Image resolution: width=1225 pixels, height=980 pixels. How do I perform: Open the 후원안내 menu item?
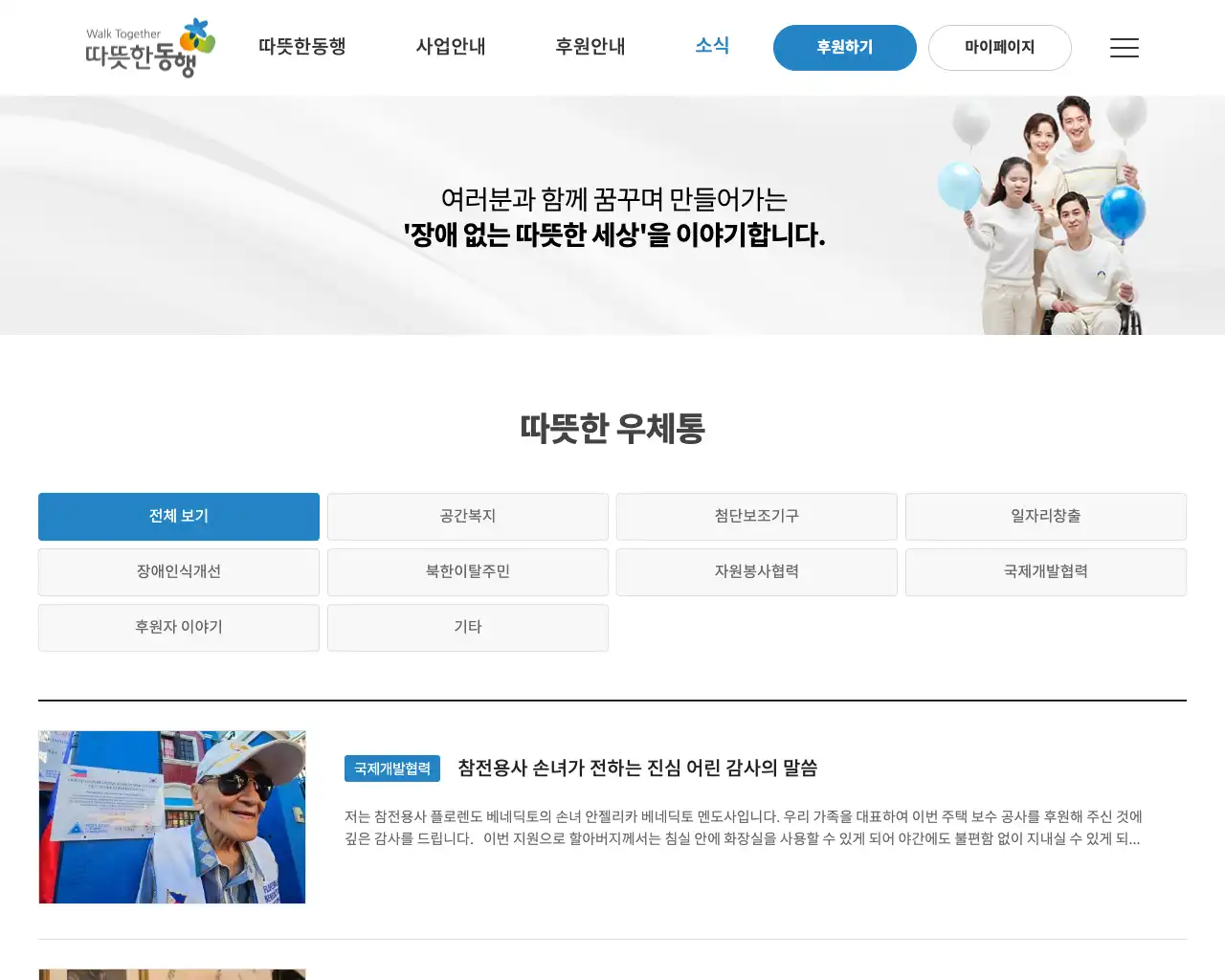click(x=590, y=46)
